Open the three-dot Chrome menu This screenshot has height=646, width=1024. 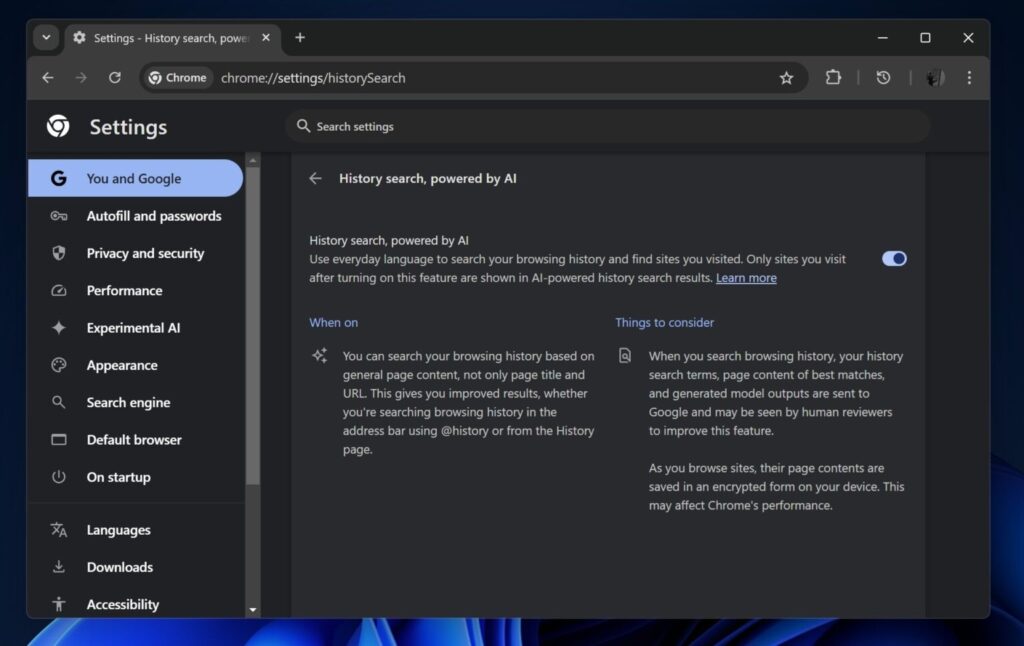[969, 77]
